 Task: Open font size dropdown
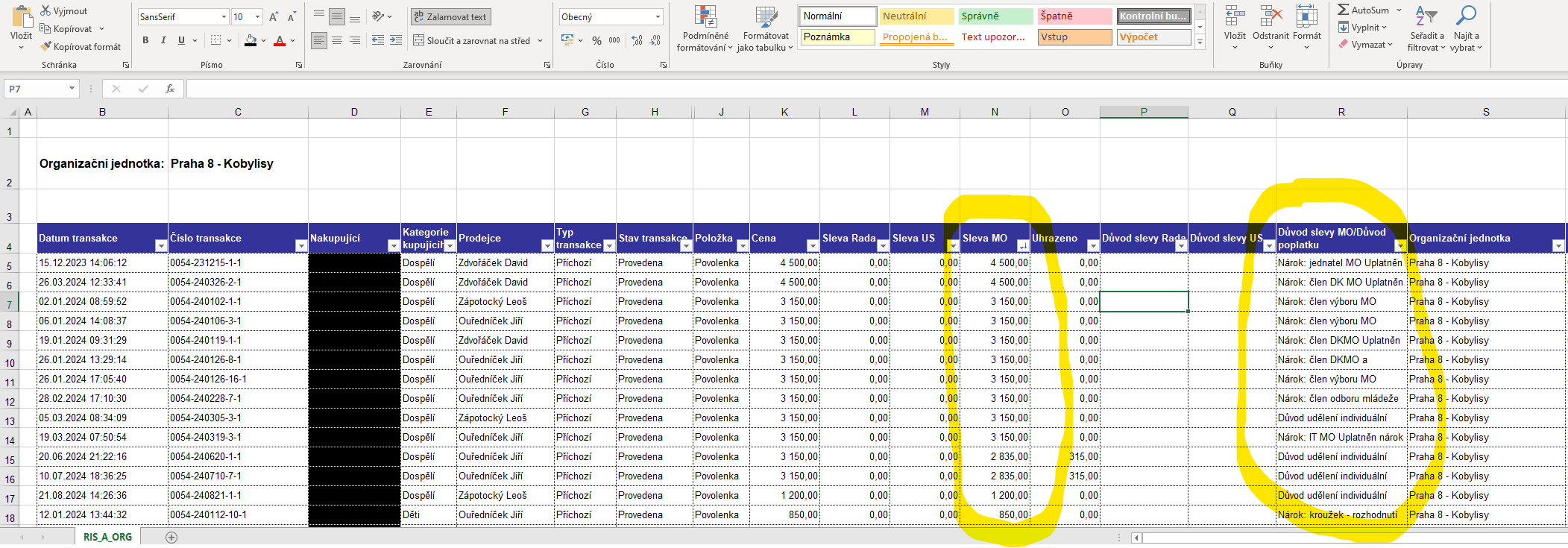click(x=258, y=16)
